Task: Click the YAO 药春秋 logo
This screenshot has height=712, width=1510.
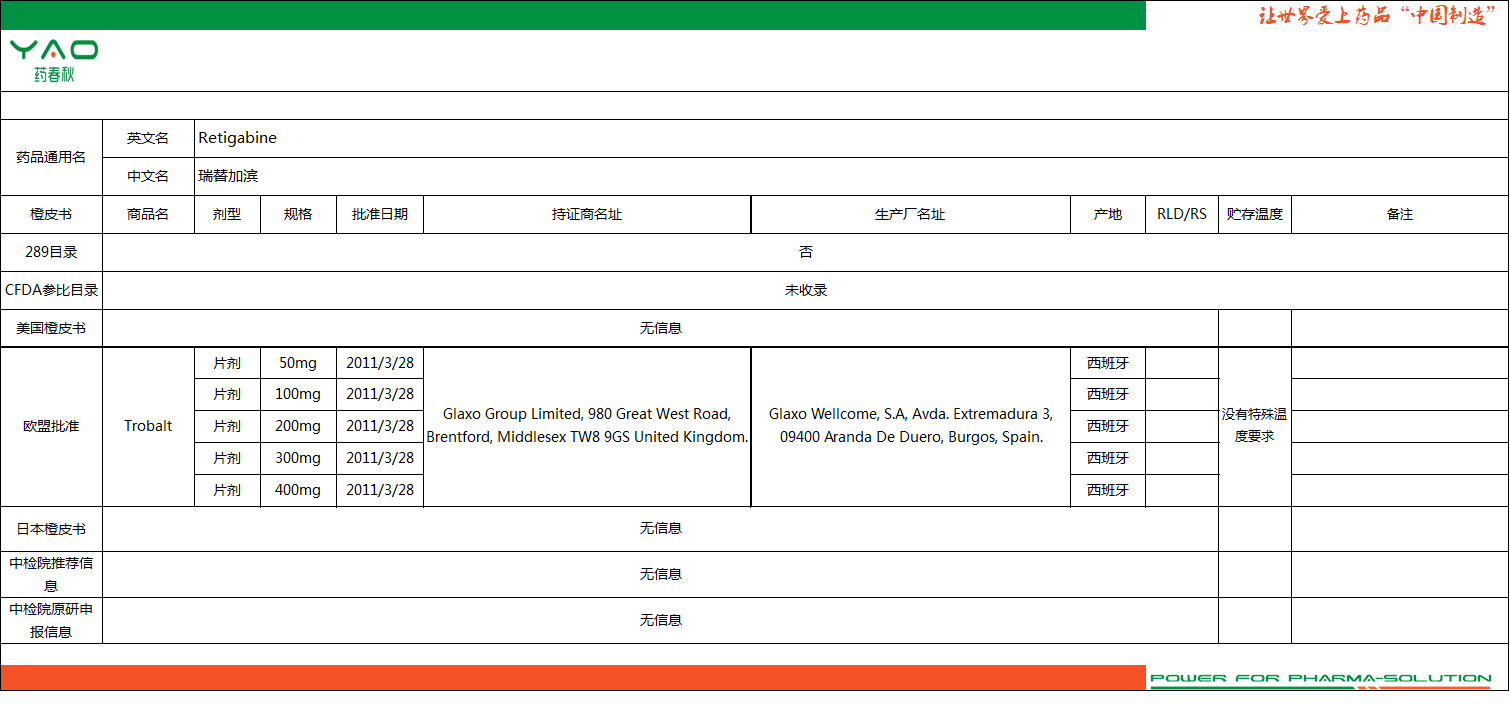Action: [x=54, y=60]
